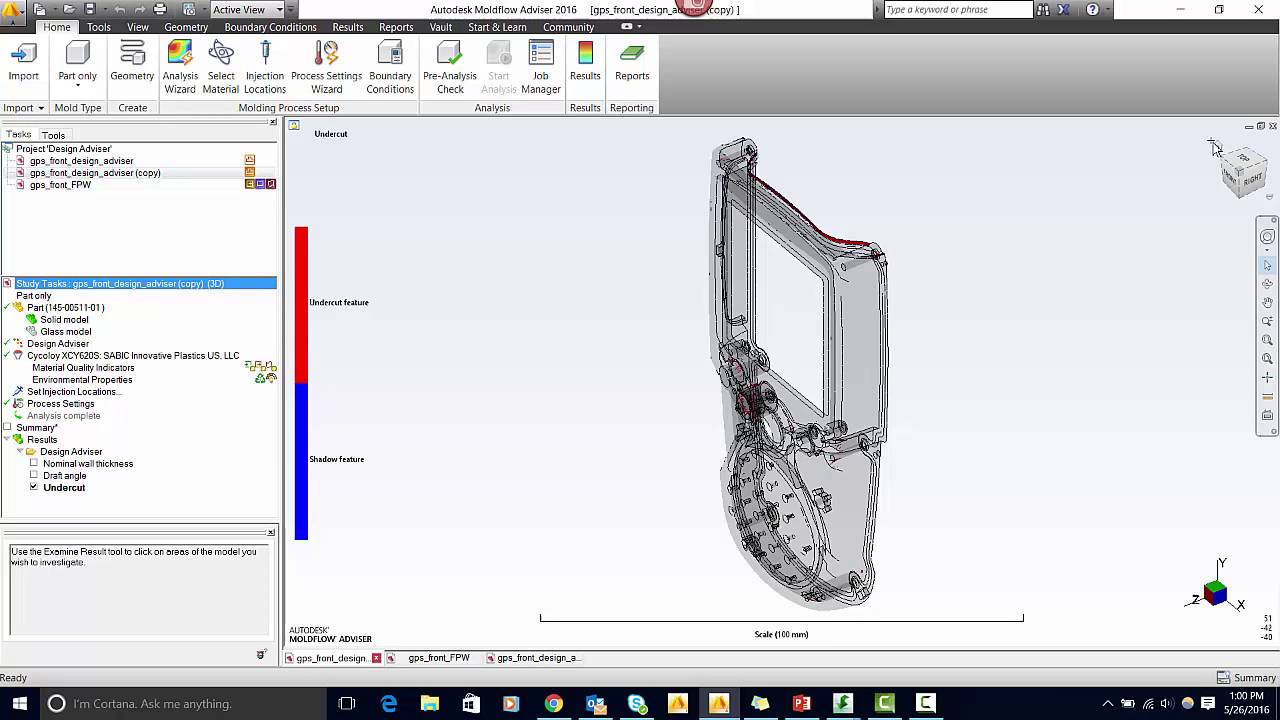Click the red Undercut feature legend color
The image size is (1280, 720).
(x=301, y=304)
